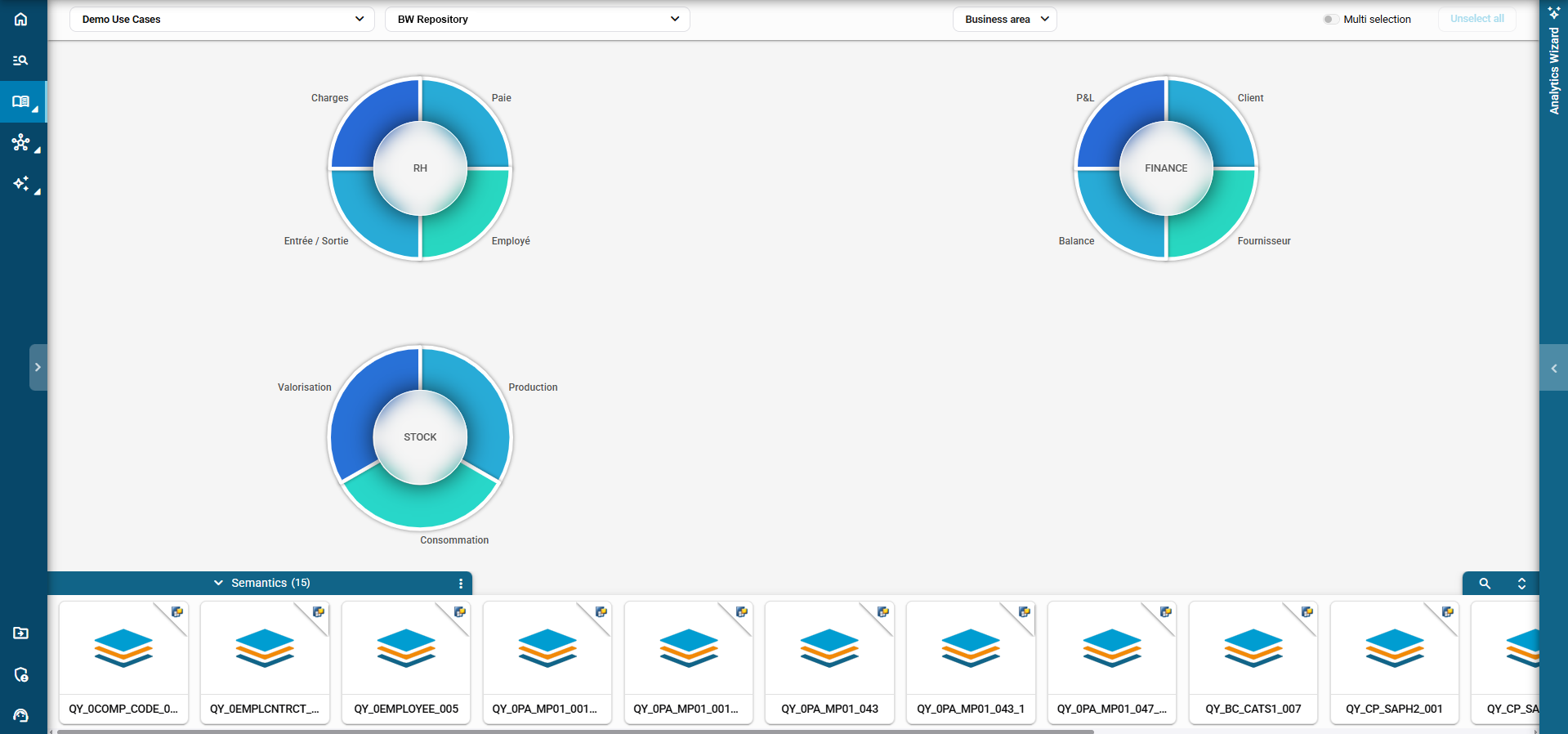Expand the left side panel arrow

point(38,368)
